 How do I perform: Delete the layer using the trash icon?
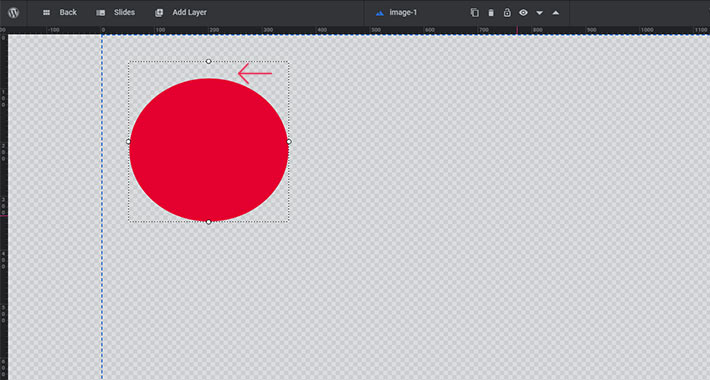pos(491,13)
